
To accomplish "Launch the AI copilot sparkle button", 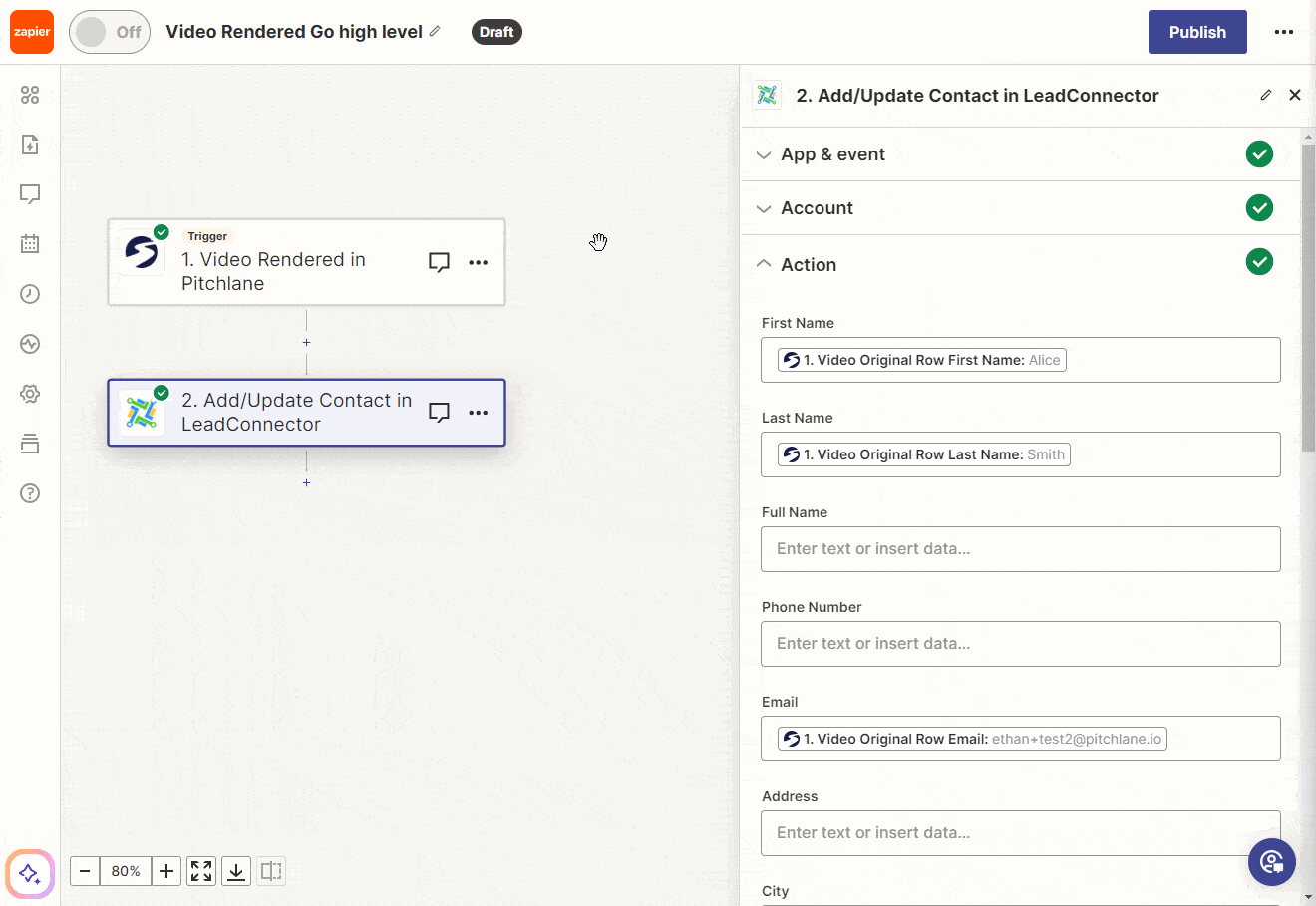I will [30, 875].
